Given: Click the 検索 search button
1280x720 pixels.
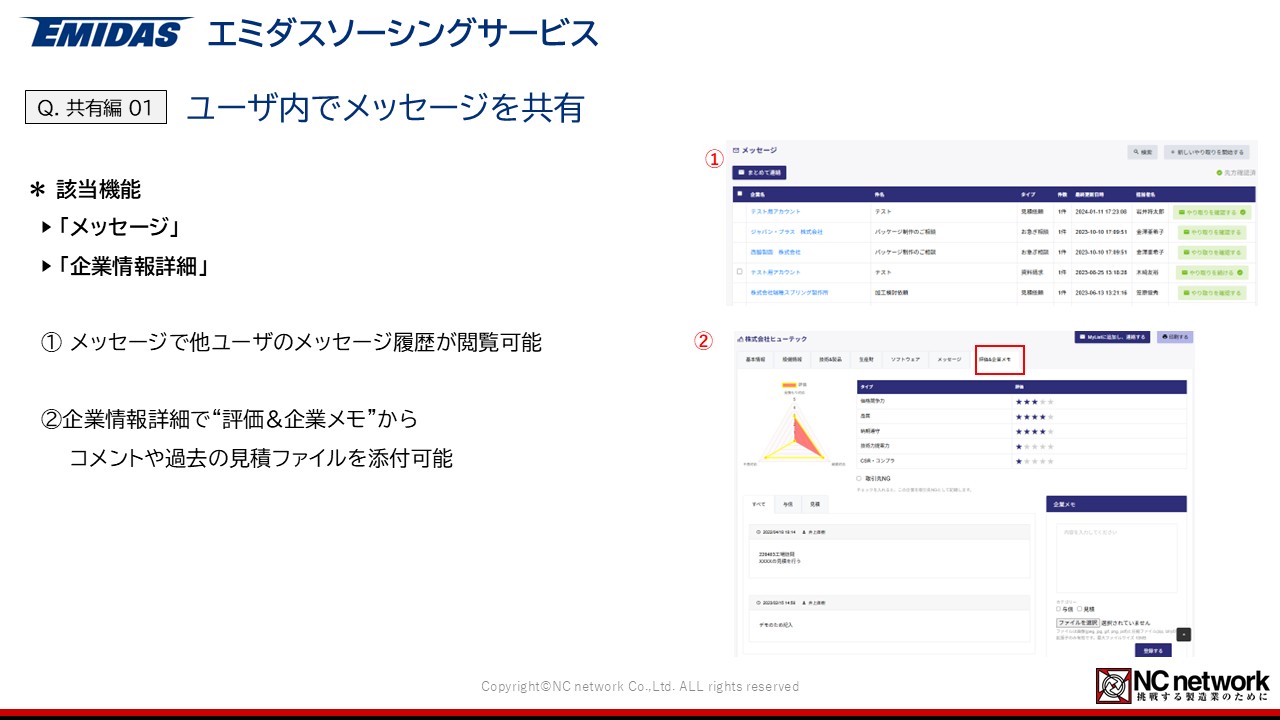Looking at the screenshot, I should pyautogui.click(x=1142, y=152).
